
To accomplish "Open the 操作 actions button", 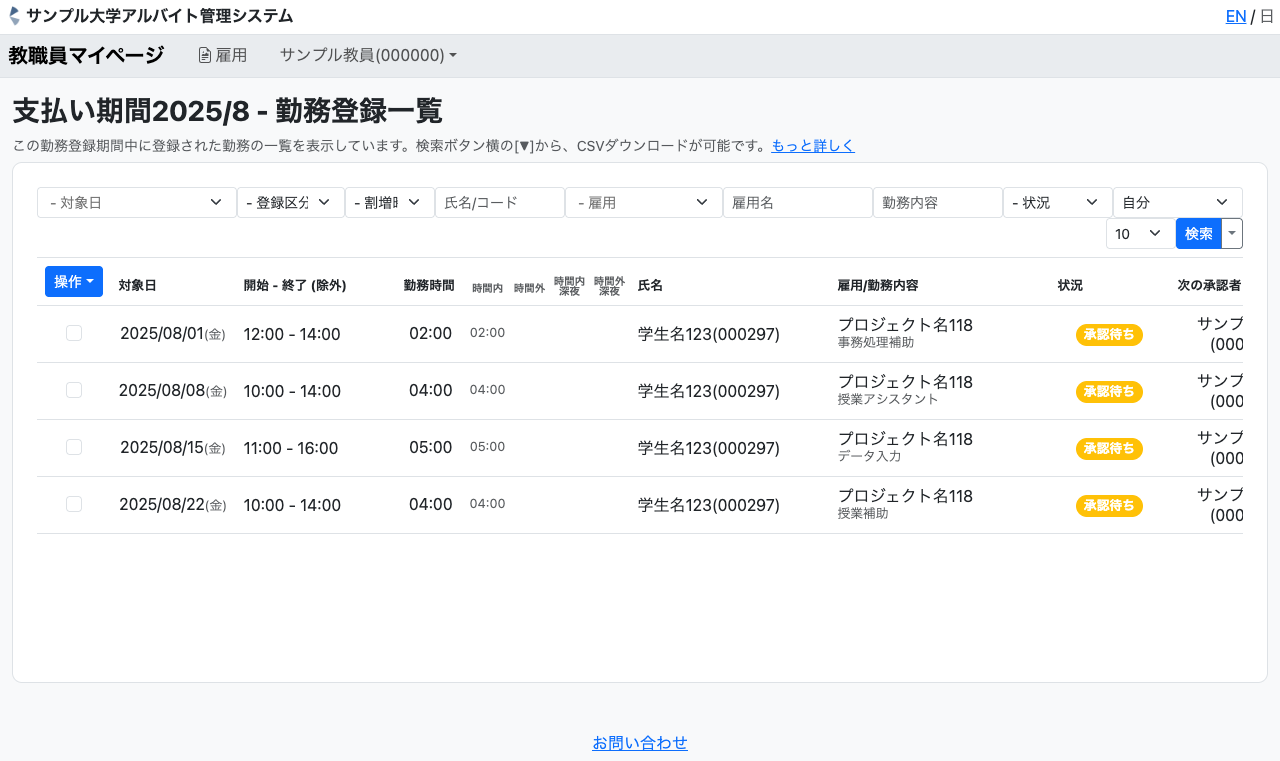I will [74, 282].
